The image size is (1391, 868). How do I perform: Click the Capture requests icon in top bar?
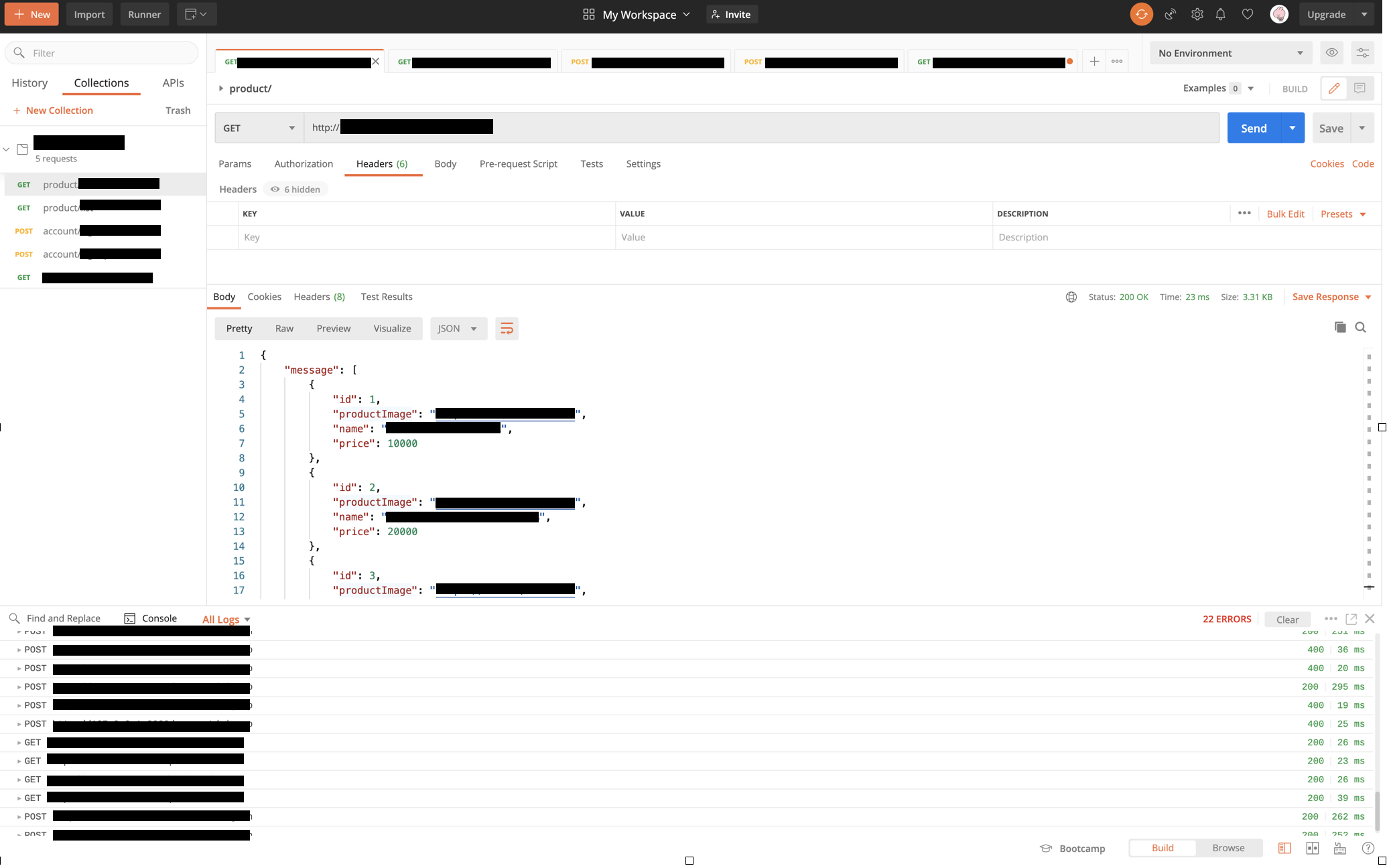click(x=1170, y=14)
